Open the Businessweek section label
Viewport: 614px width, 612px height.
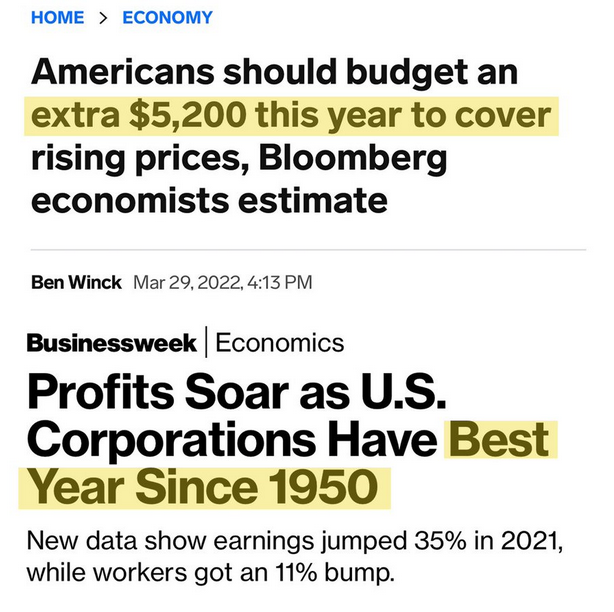click(112, 343)
